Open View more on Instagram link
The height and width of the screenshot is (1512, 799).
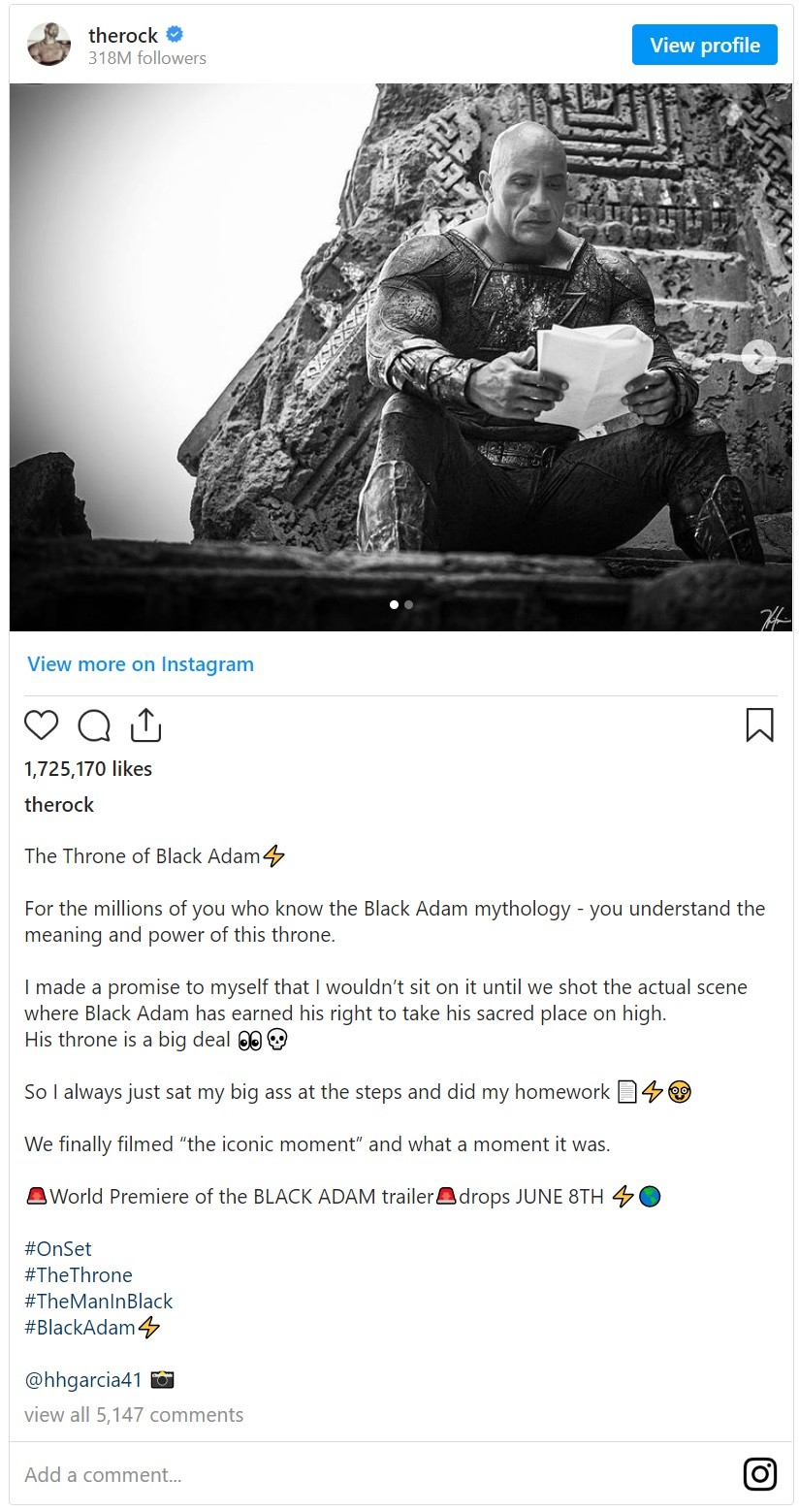tap(141, 664)
